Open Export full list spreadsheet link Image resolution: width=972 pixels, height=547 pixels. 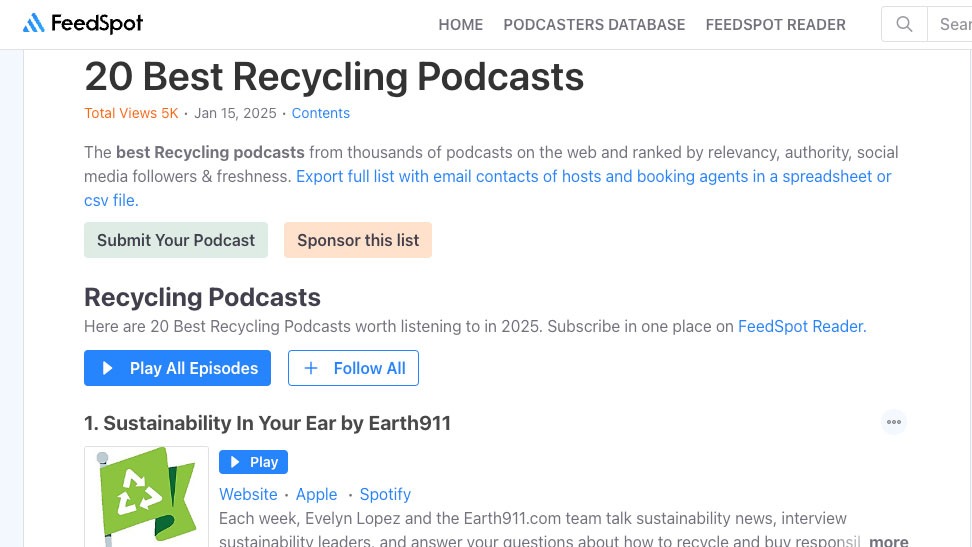click(593, 176)
